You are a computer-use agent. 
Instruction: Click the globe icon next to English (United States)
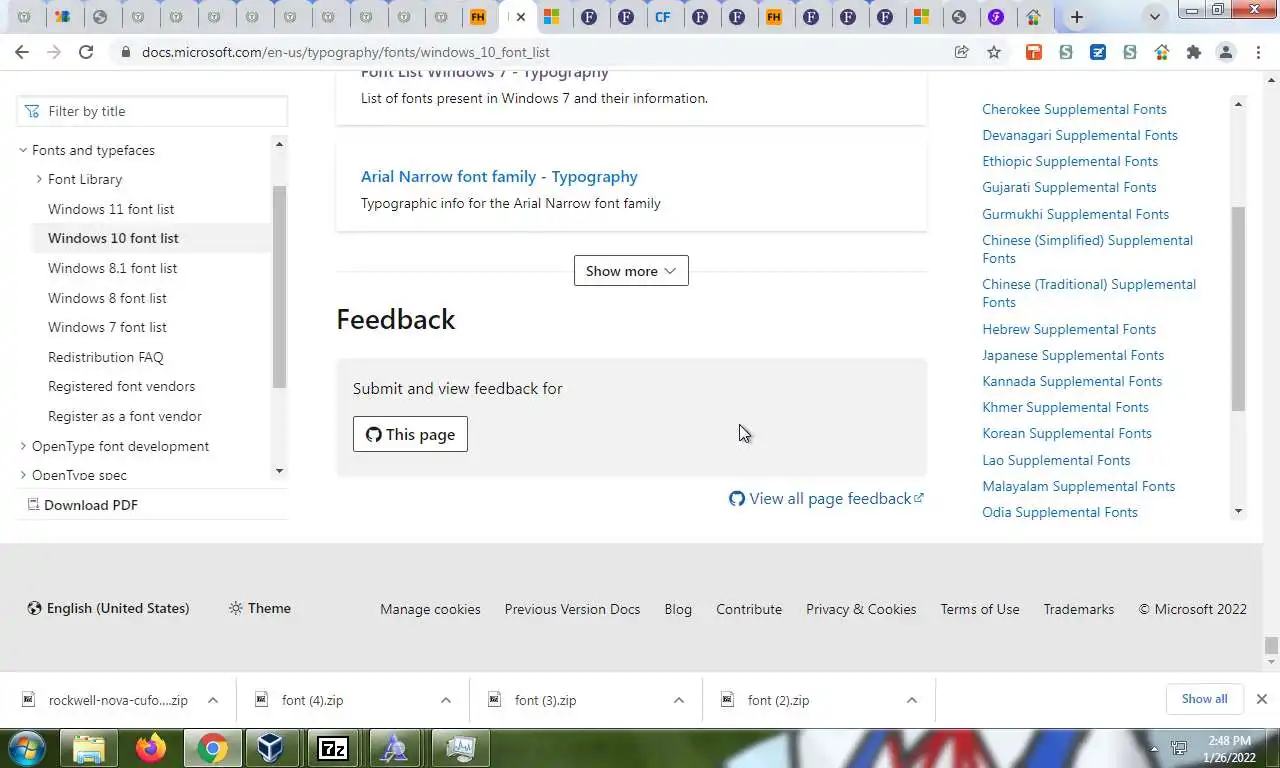35,608
